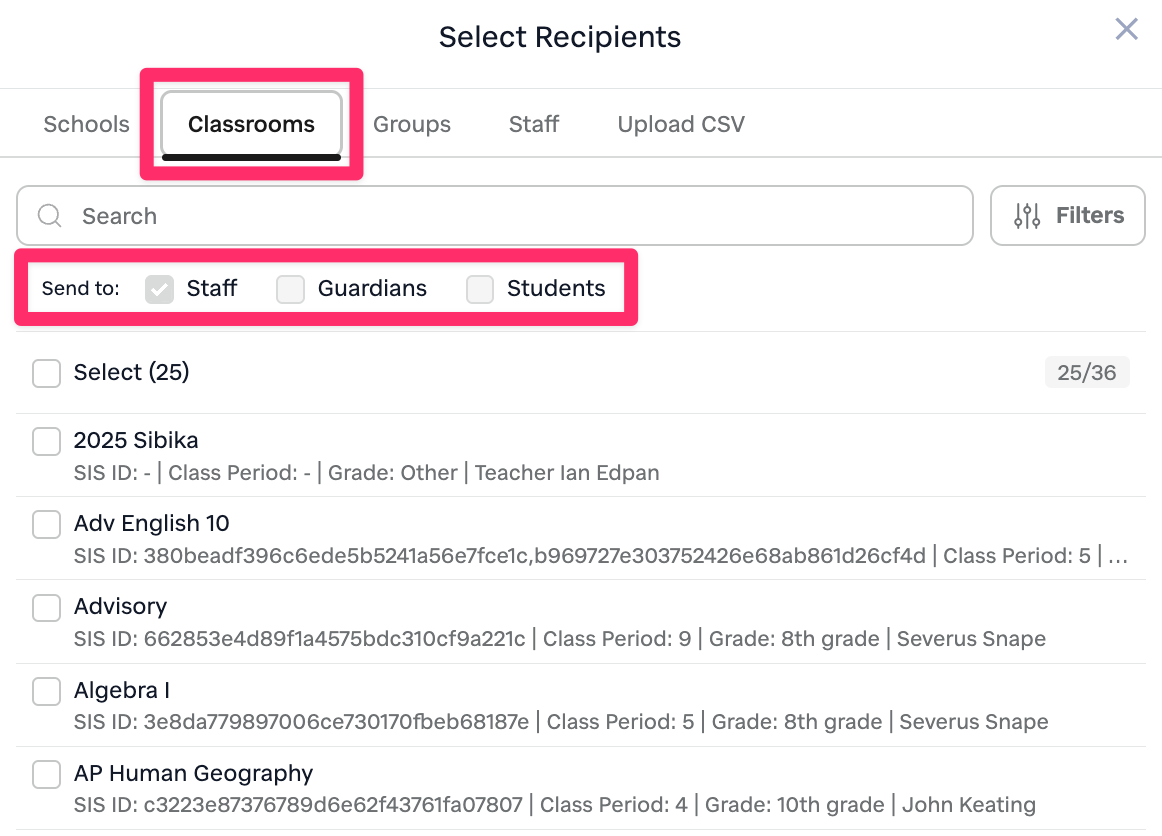The height and width of the screenshot is (836, 1162).
Task: Close the Select Recipients dialog
Action: 1126,29
